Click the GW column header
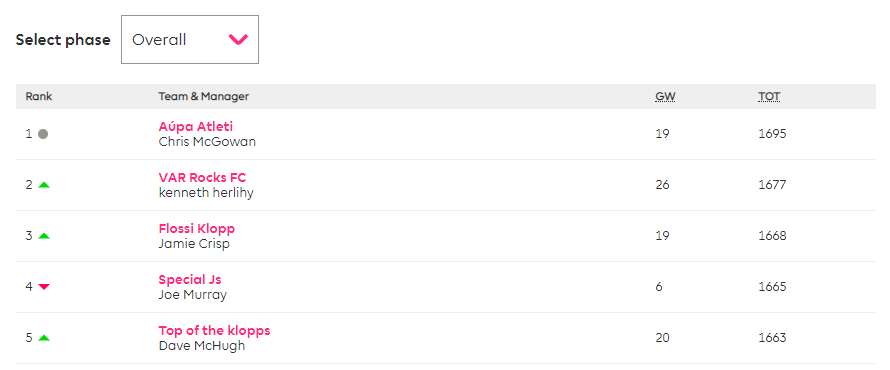The width and height of the screenshot is (890, 370). (665, 96)
